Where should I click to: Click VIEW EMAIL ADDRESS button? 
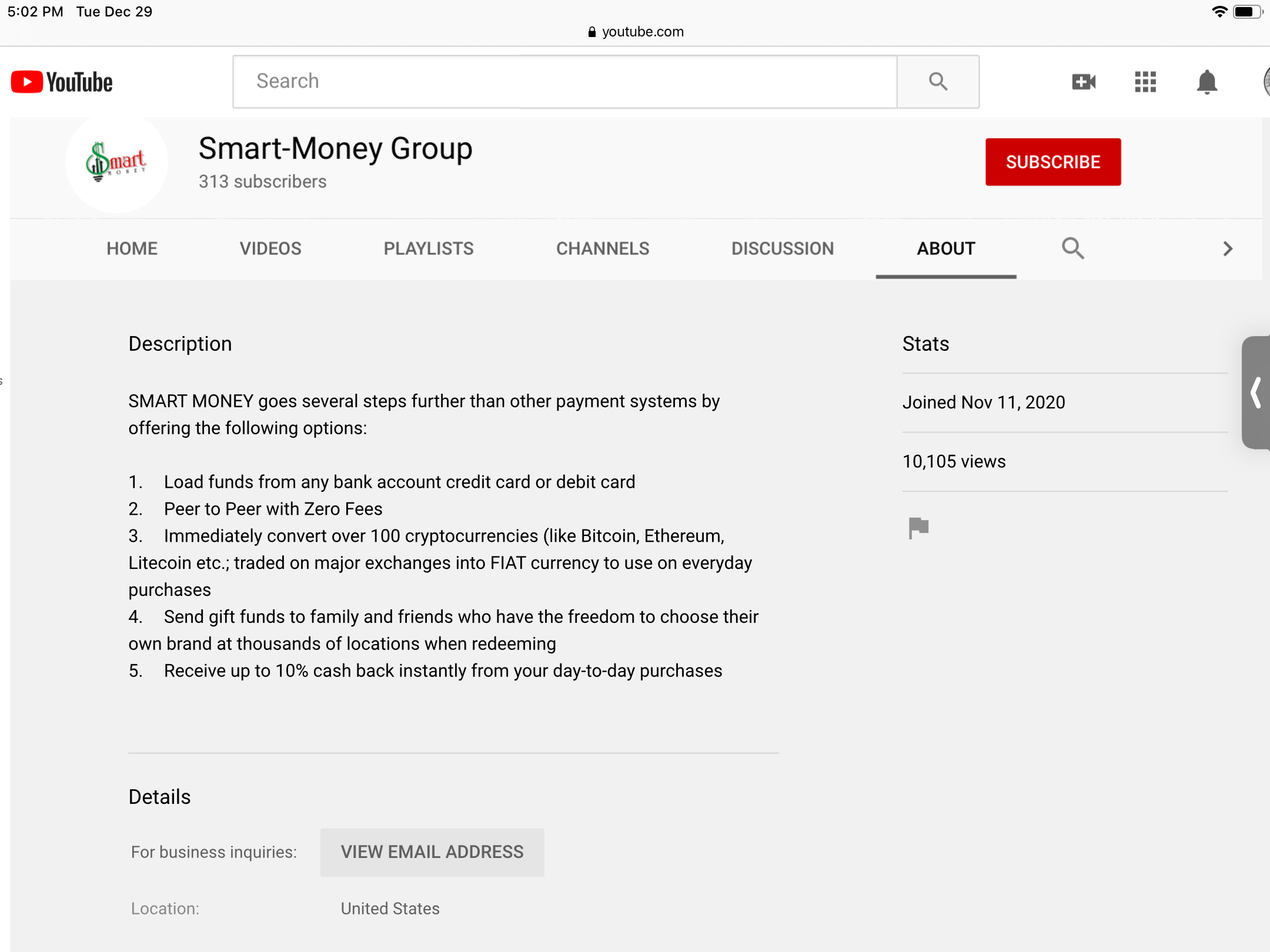pos(432,852)
